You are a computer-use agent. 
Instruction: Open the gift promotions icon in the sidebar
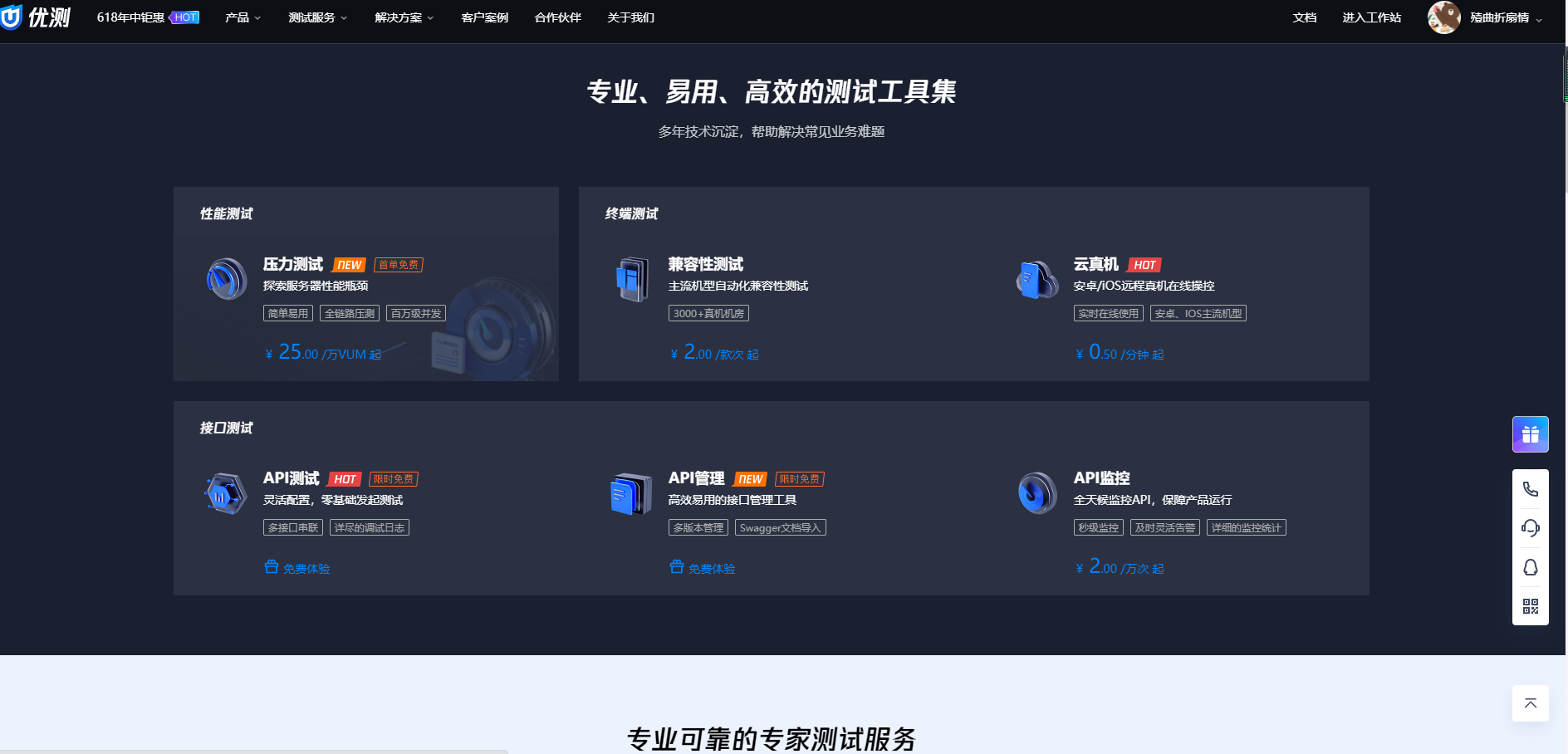click(1531, 433)
